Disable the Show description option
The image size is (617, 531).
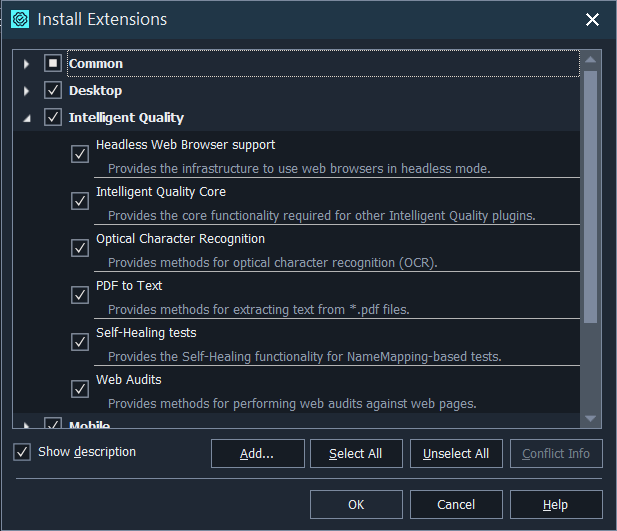pos(22,452)
